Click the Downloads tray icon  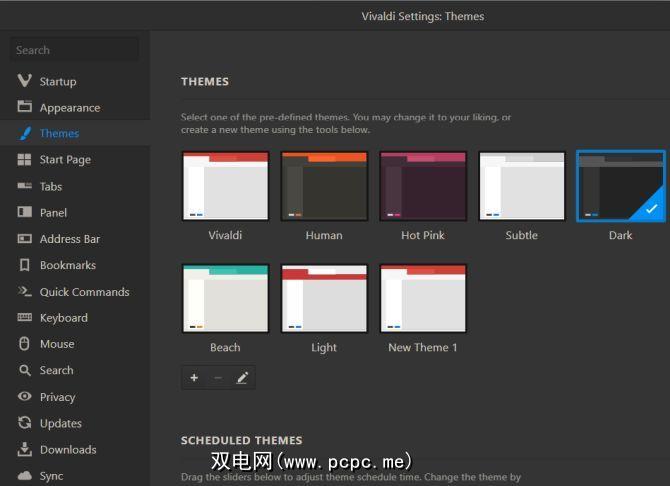tap(24, 449)
